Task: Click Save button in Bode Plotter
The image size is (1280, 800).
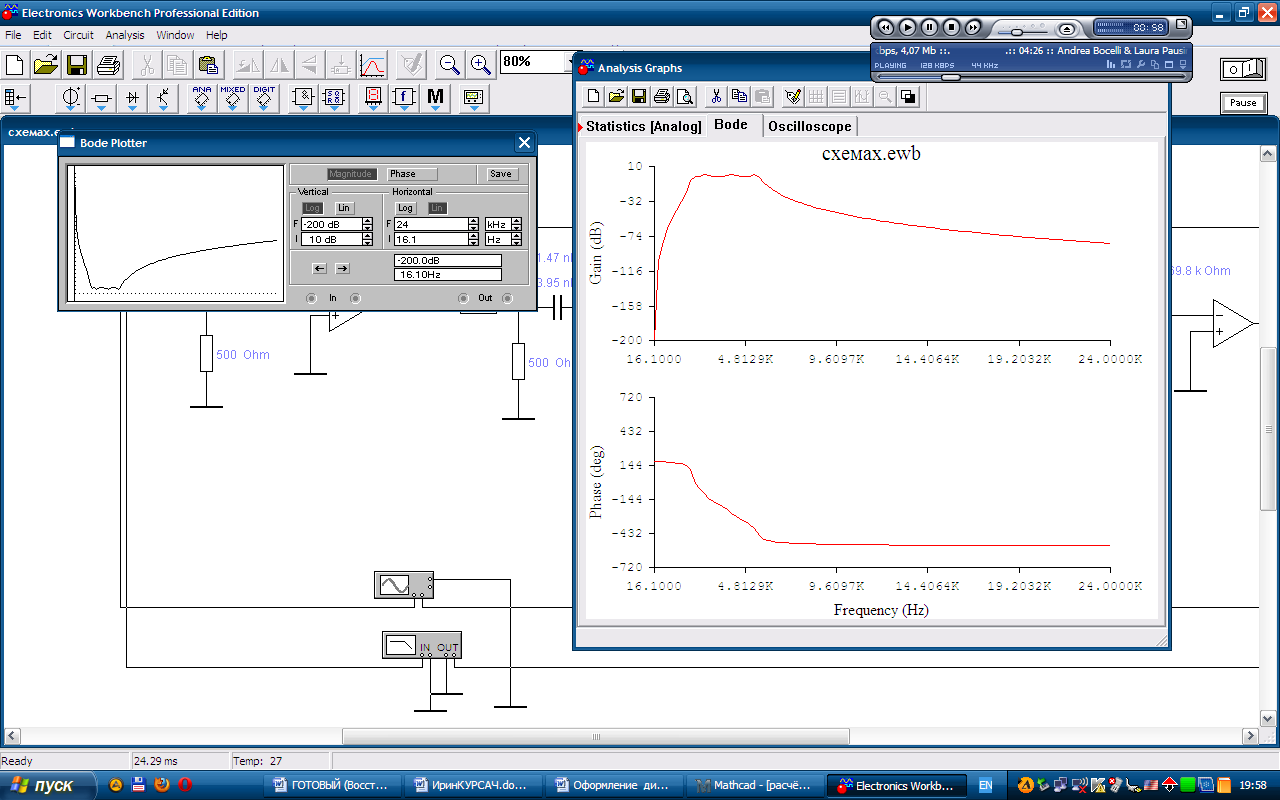Action: (501, 174)
